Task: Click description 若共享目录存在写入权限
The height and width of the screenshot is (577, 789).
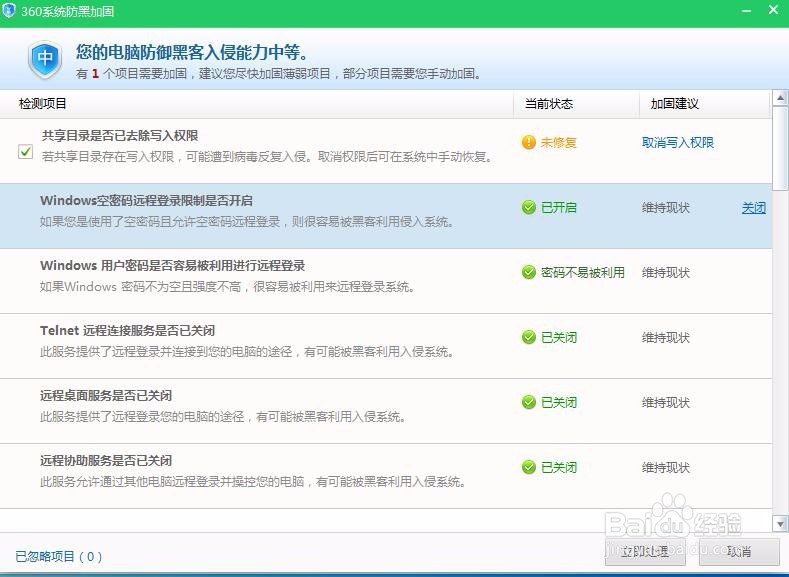Action: coord(267,156)
